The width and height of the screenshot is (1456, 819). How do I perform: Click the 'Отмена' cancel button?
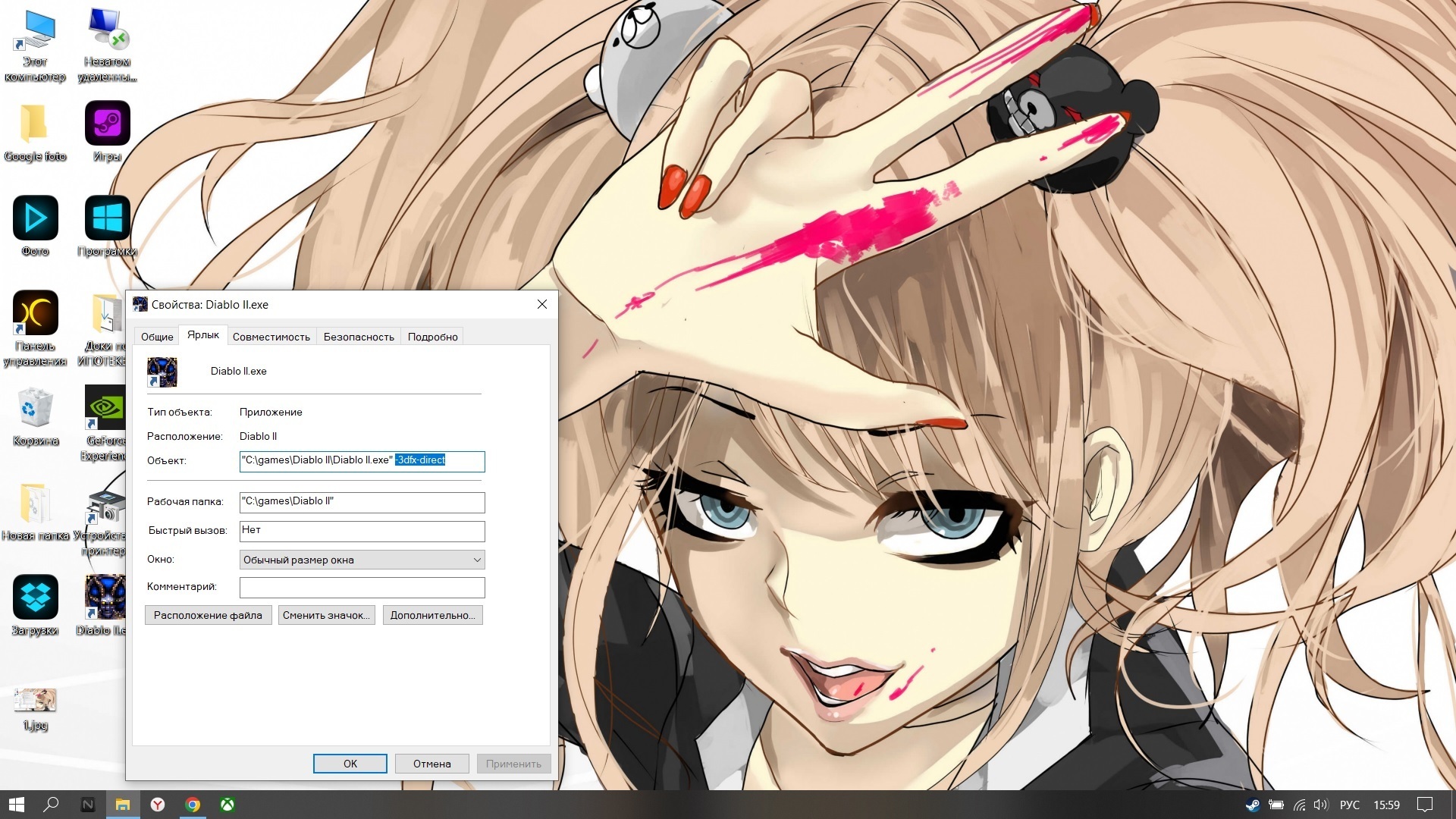tap(431, 764)
